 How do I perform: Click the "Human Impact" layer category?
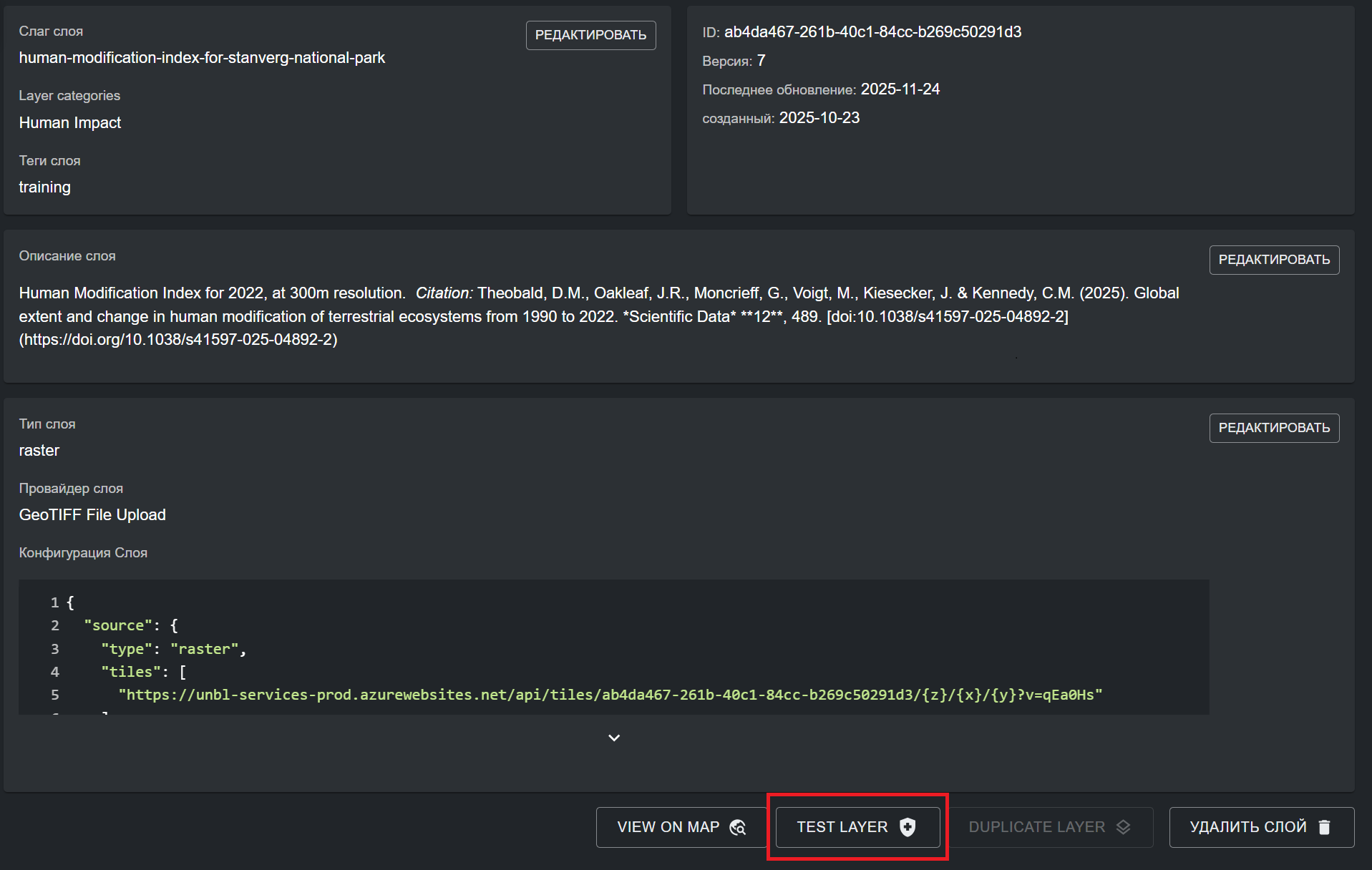(x=69, y=123)
